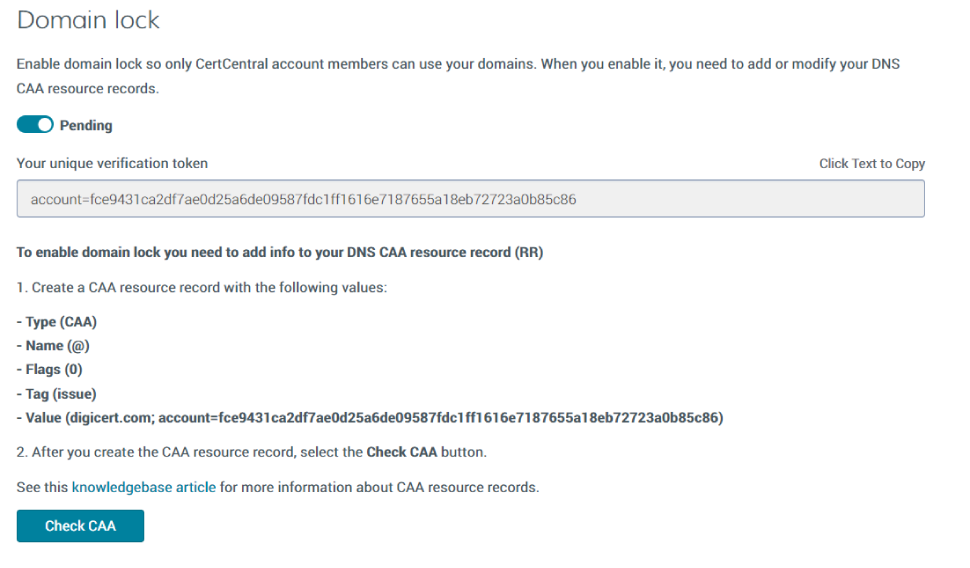Select the Tag (issue) line
970x568 pixels.
tap(56, 394)
